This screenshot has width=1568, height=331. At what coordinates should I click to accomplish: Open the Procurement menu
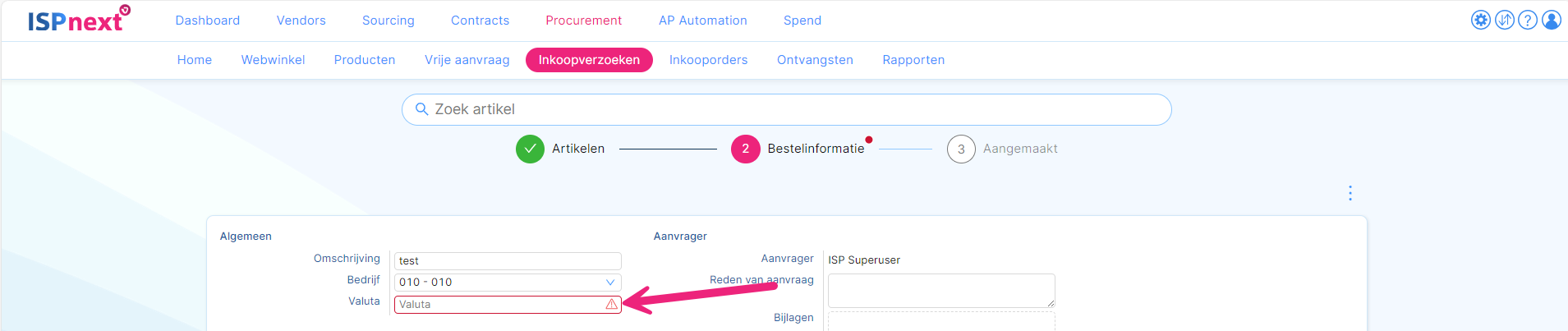click(x=583, y=21)
